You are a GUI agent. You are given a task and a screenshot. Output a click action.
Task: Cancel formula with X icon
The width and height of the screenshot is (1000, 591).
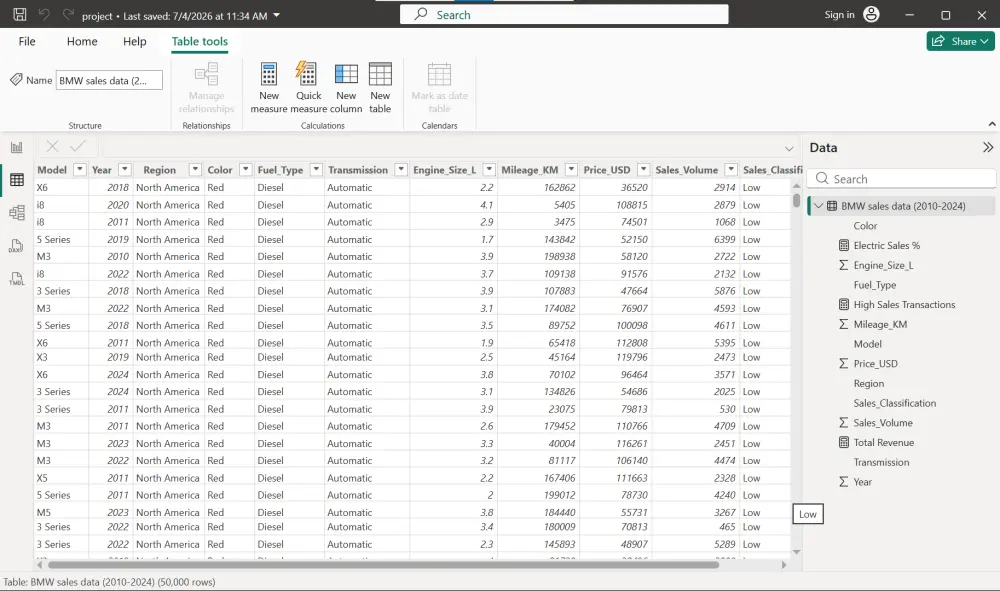pos(52,147)
